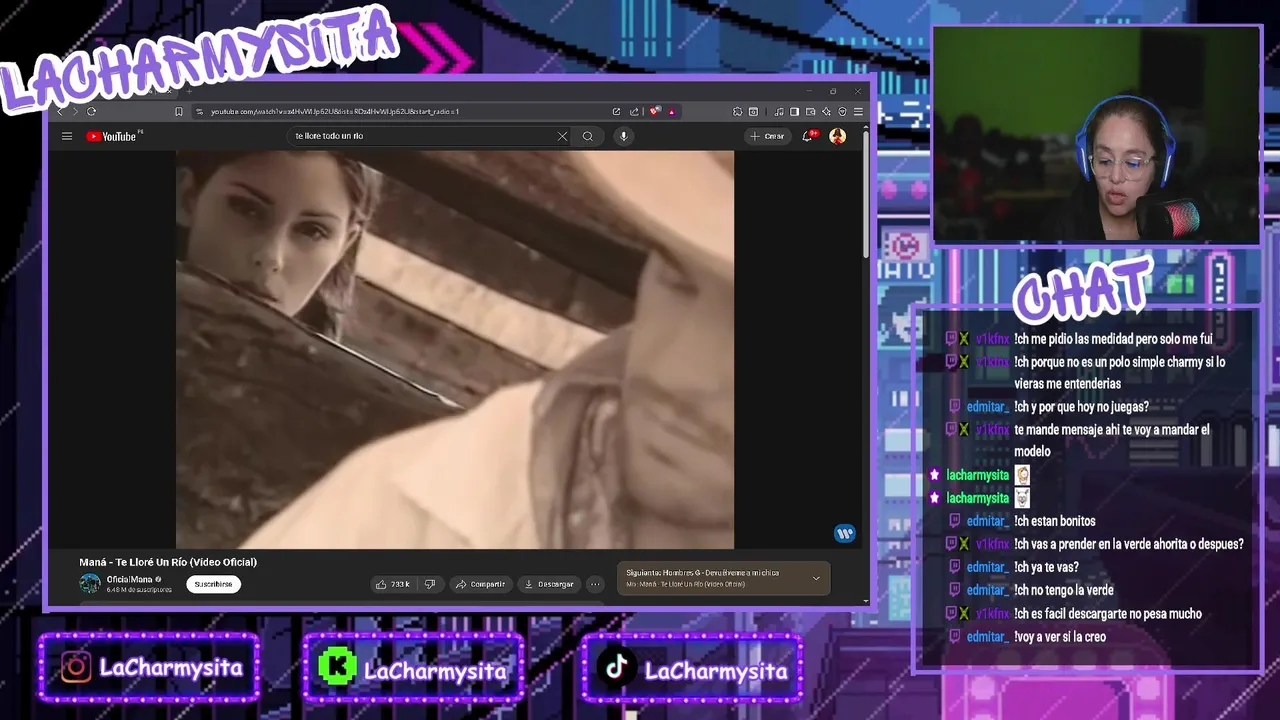1280x720 pixels.
Task: Open browser main menu button
Action: pos(858,111)
